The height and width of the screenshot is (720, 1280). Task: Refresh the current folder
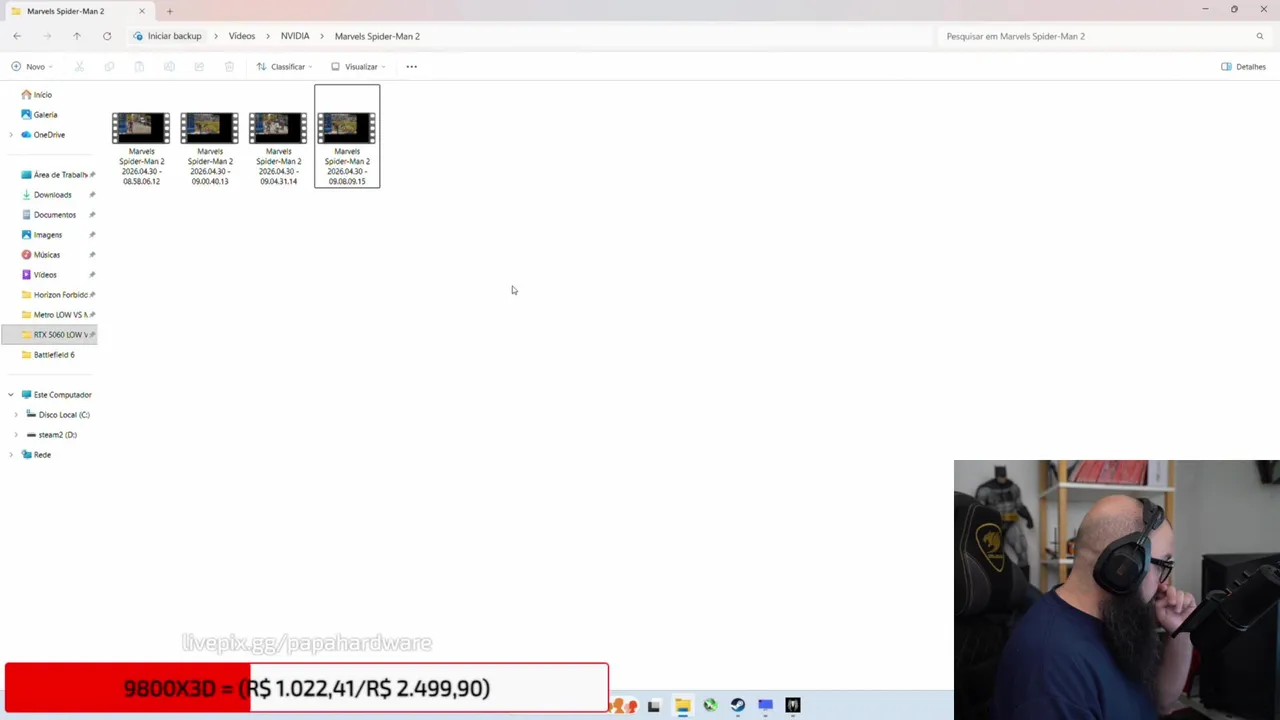tap(107, 36)
